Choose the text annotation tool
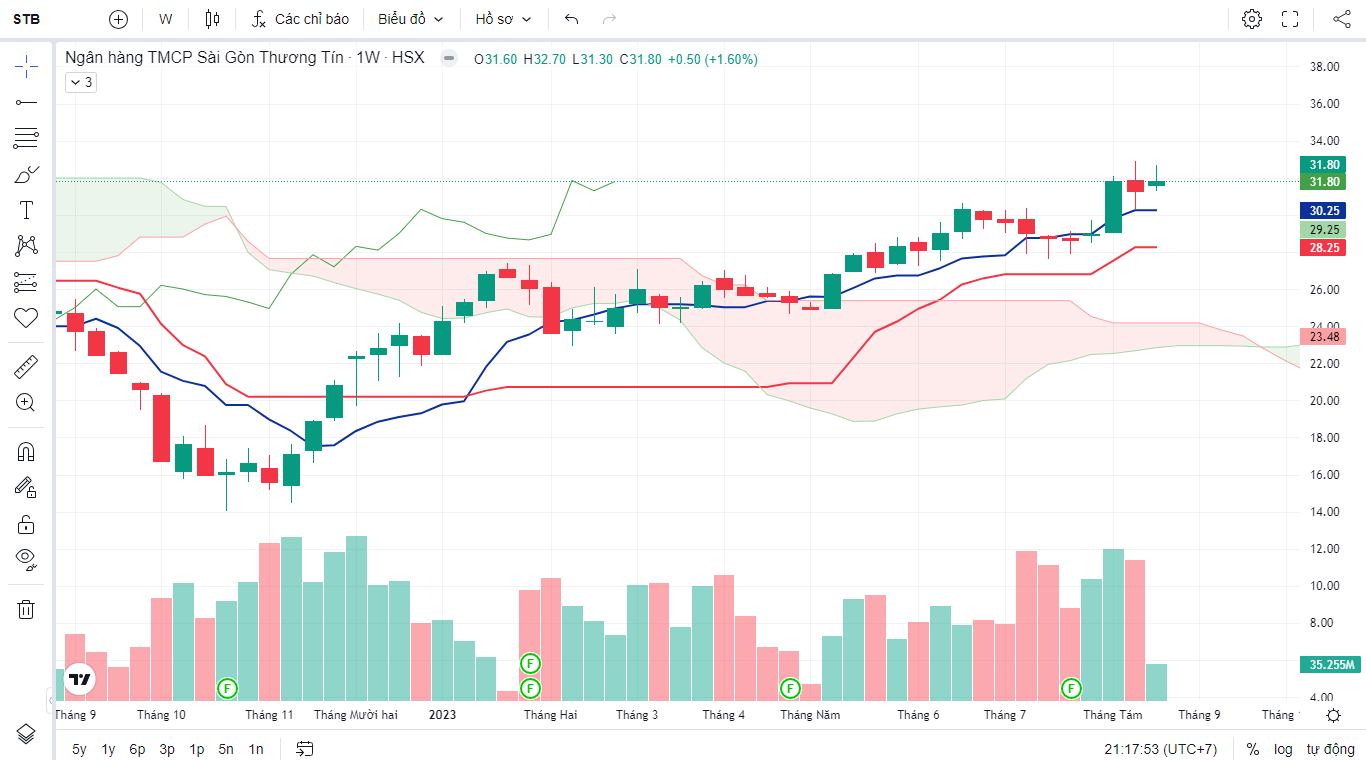The height and width of the screenshot is (760, 1366). tap(26, 210)
